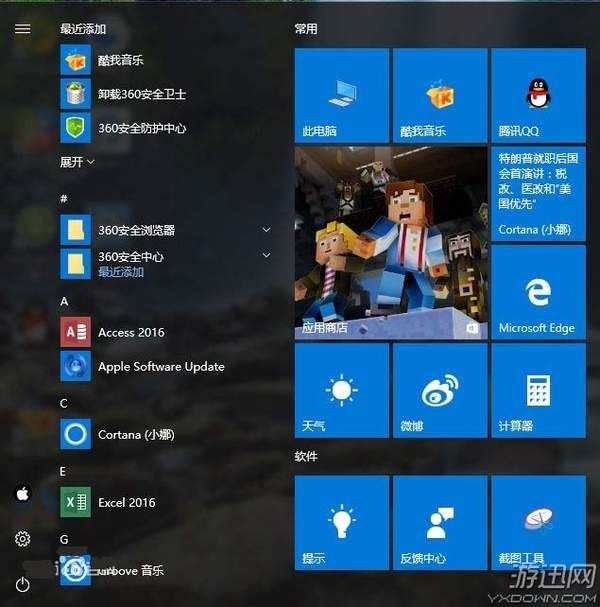This screenshot has width=600, height=607.
Task: Click the A letter group header
Action: (x=64, y=301)
